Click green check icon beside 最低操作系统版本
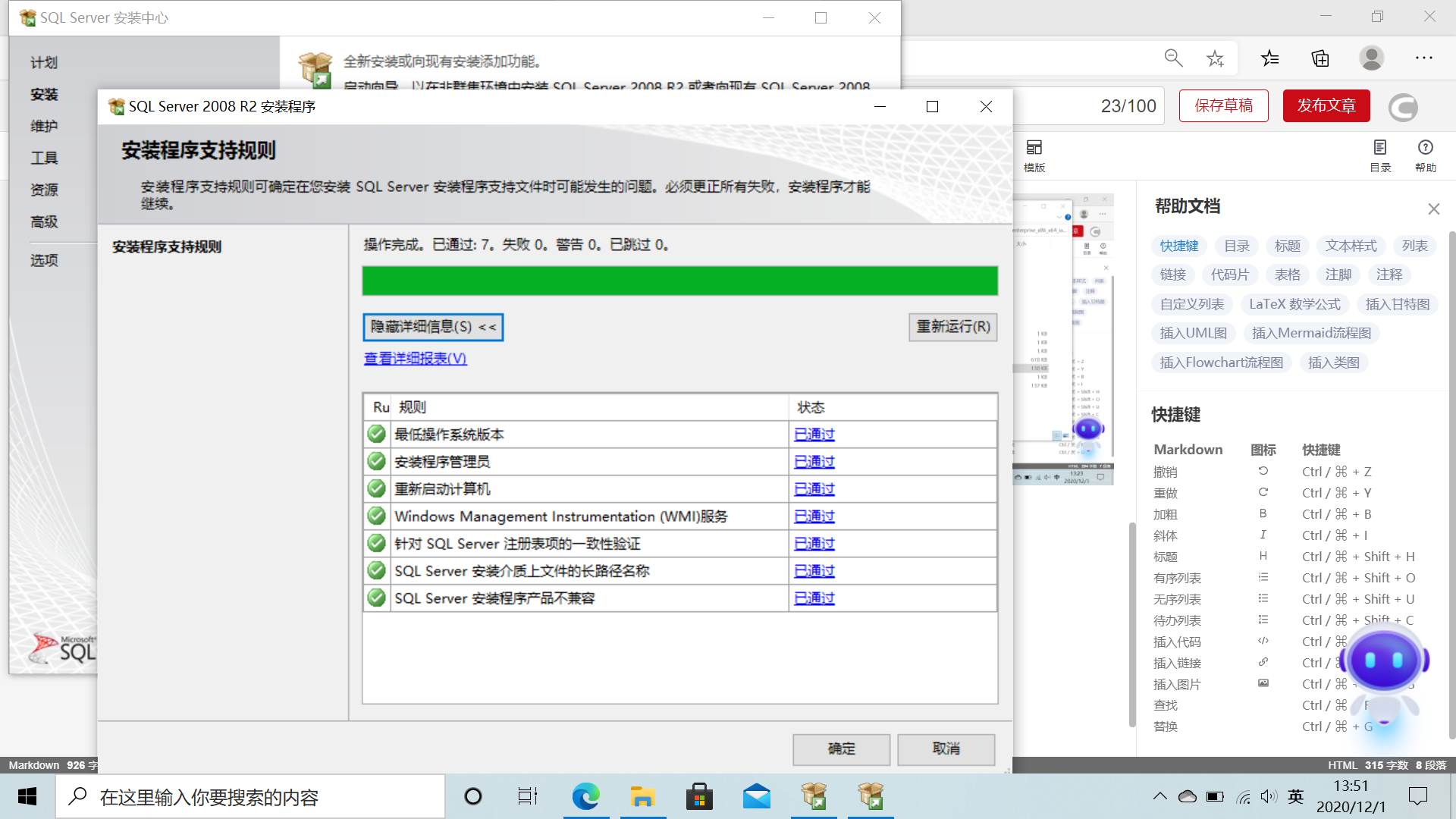Image resolution: width=1456 pixels, height=819 pixels. click(x=376, y=434)
